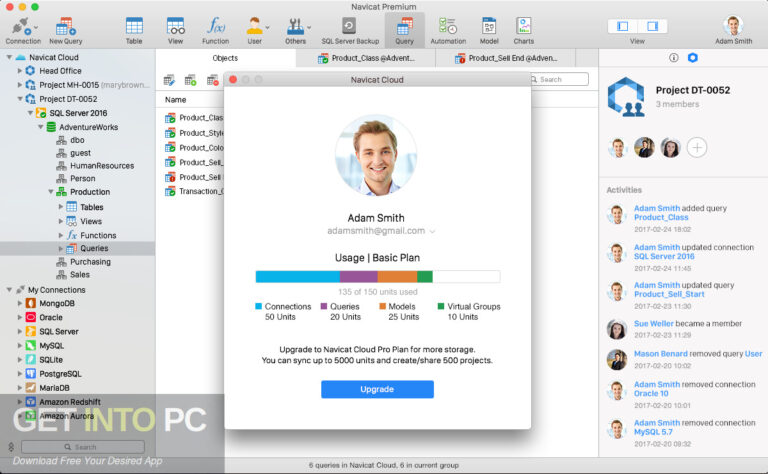This screenshot has height=474, width=768.
Task: Click the information icon in right pane
Action: coord(673,58)
